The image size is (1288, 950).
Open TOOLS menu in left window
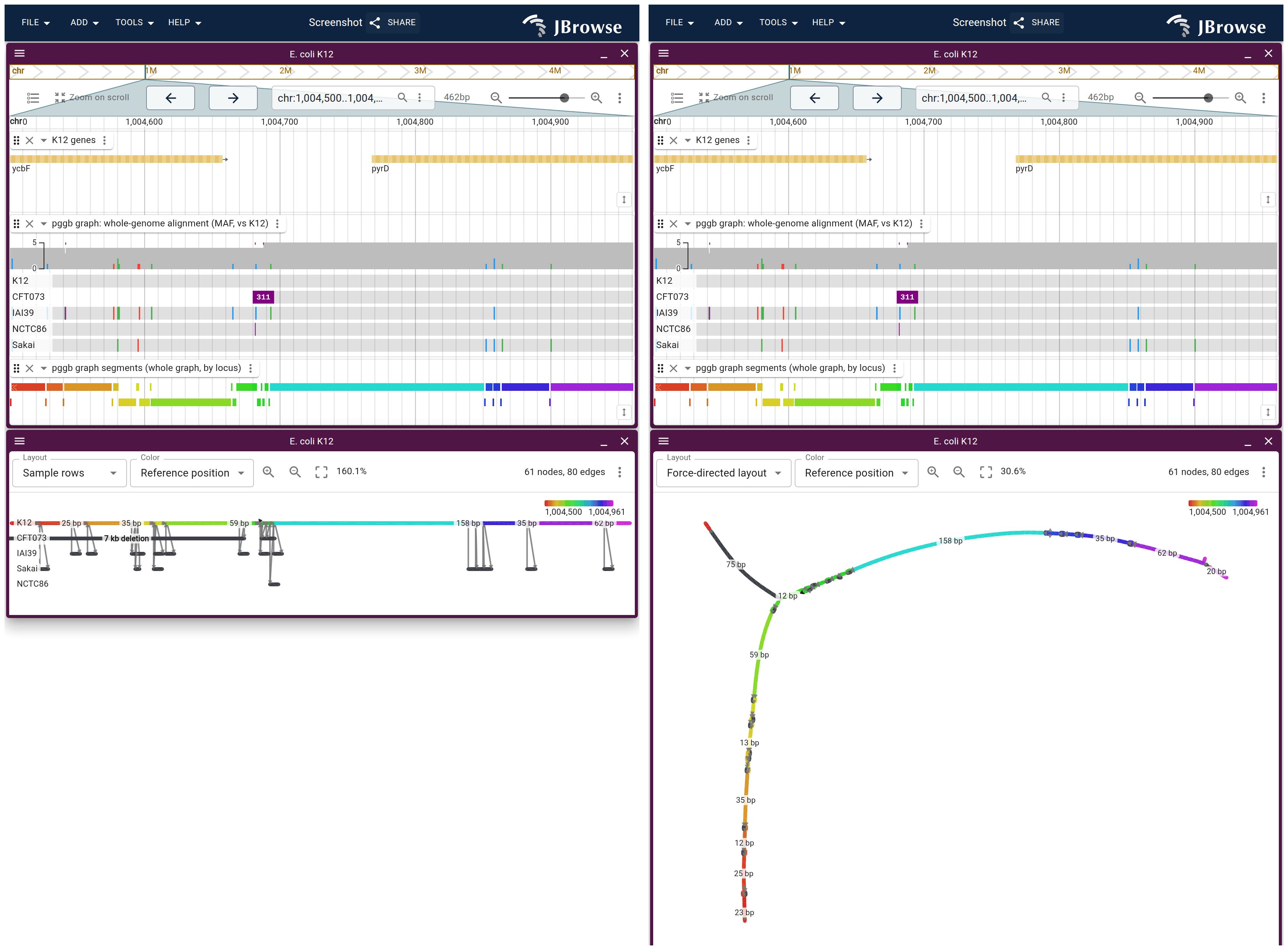coord(135,23)
